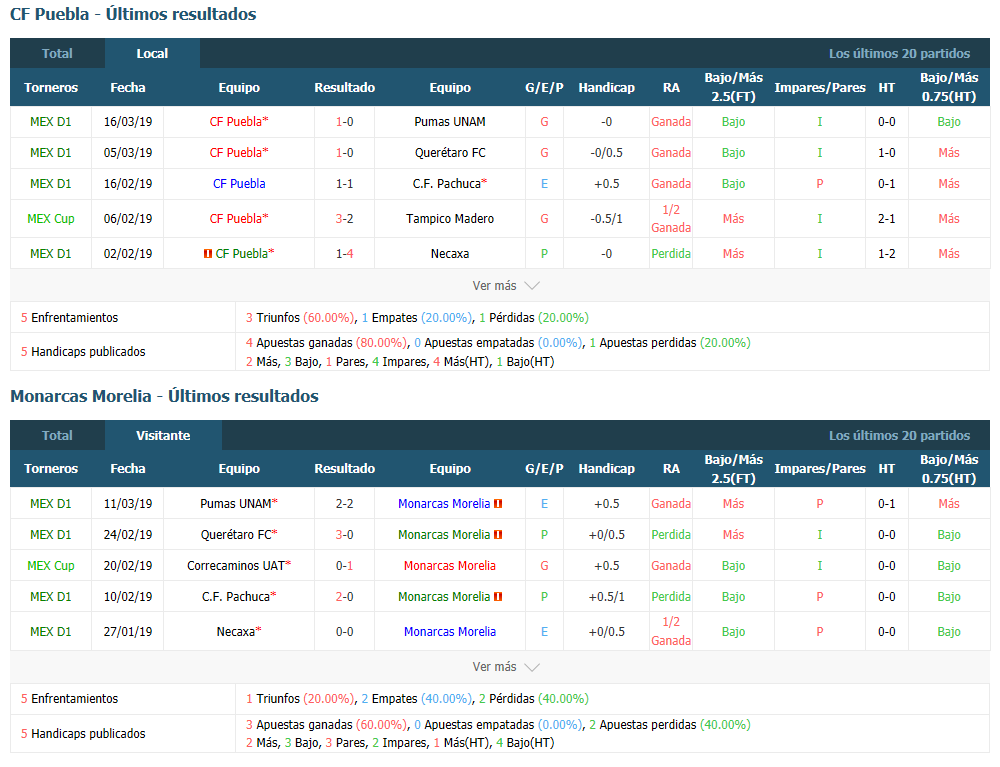Click result 3-2 against Tampico Madero
Viewport: 1000px width, 767px height.
point(344,219)
